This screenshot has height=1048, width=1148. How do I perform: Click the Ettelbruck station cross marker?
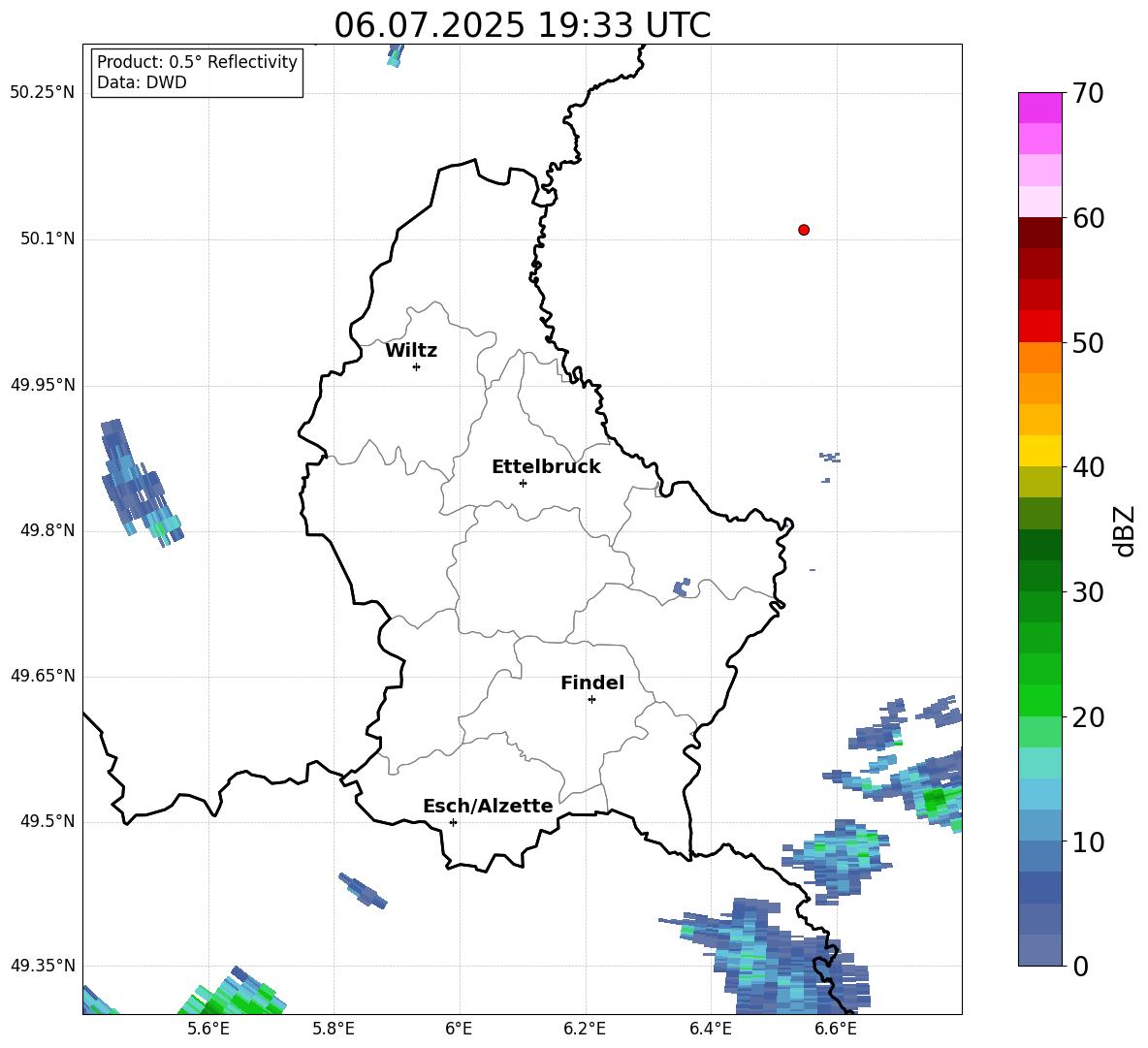point(523,483)
